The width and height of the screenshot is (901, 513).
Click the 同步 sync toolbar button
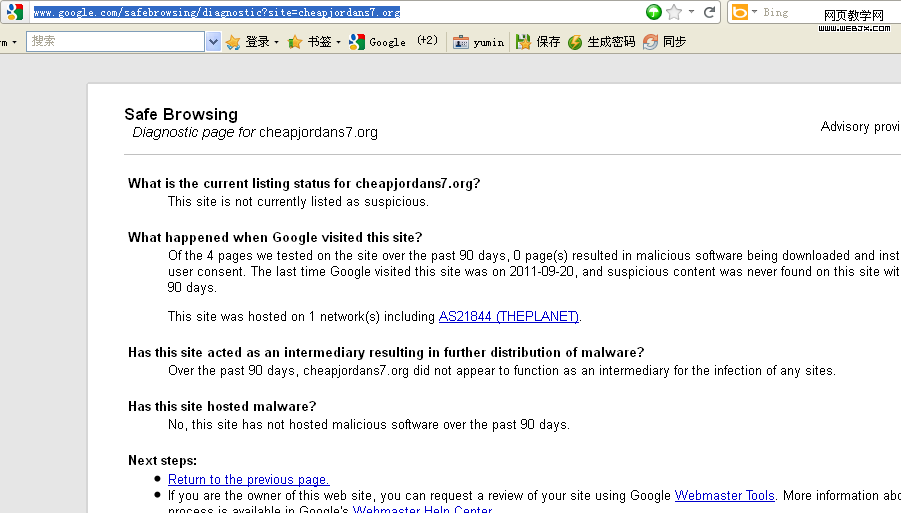(665, 42)
